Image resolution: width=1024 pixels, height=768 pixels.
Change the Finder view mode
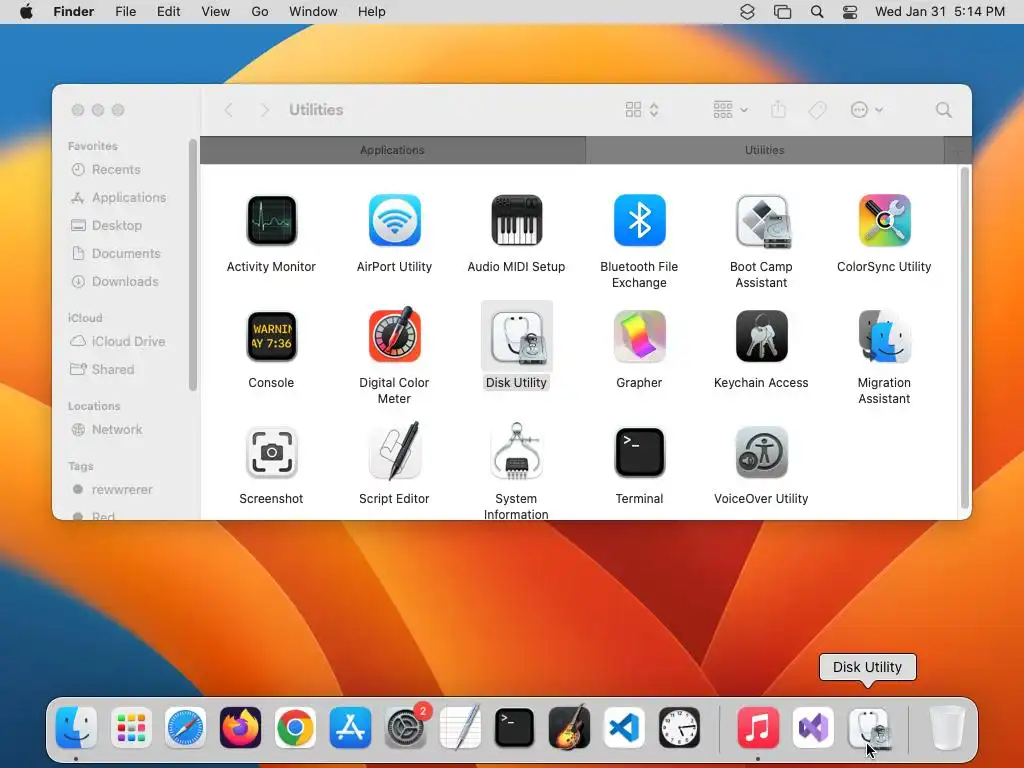642,110
